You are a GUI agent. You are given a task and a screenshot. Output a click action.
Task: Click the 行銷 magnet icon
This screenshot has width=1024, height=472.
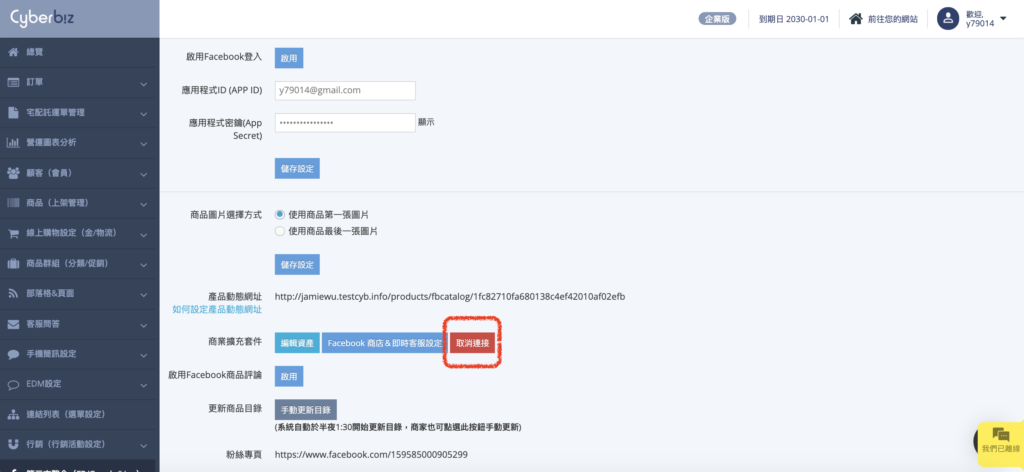(13, 445)
